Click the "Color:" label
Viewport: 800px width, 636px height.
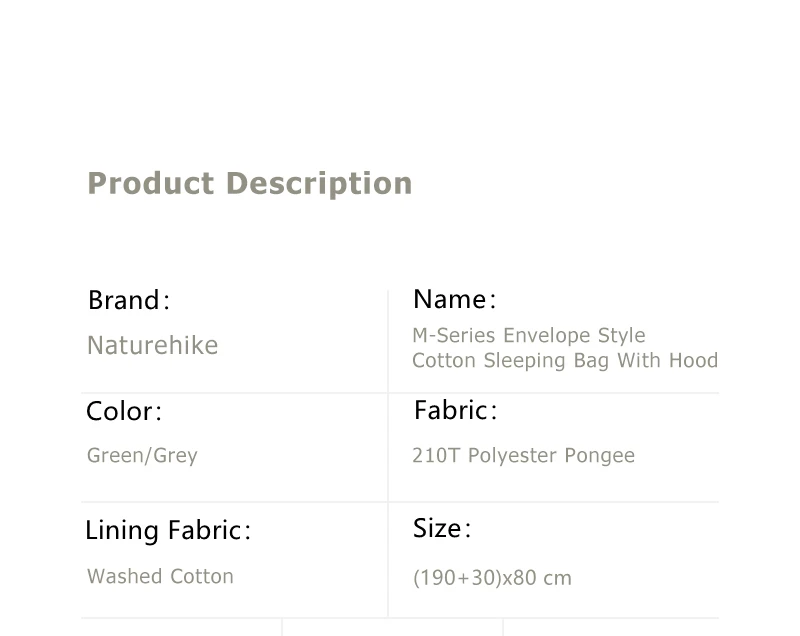pyautogui.click(x=124, y=411)
